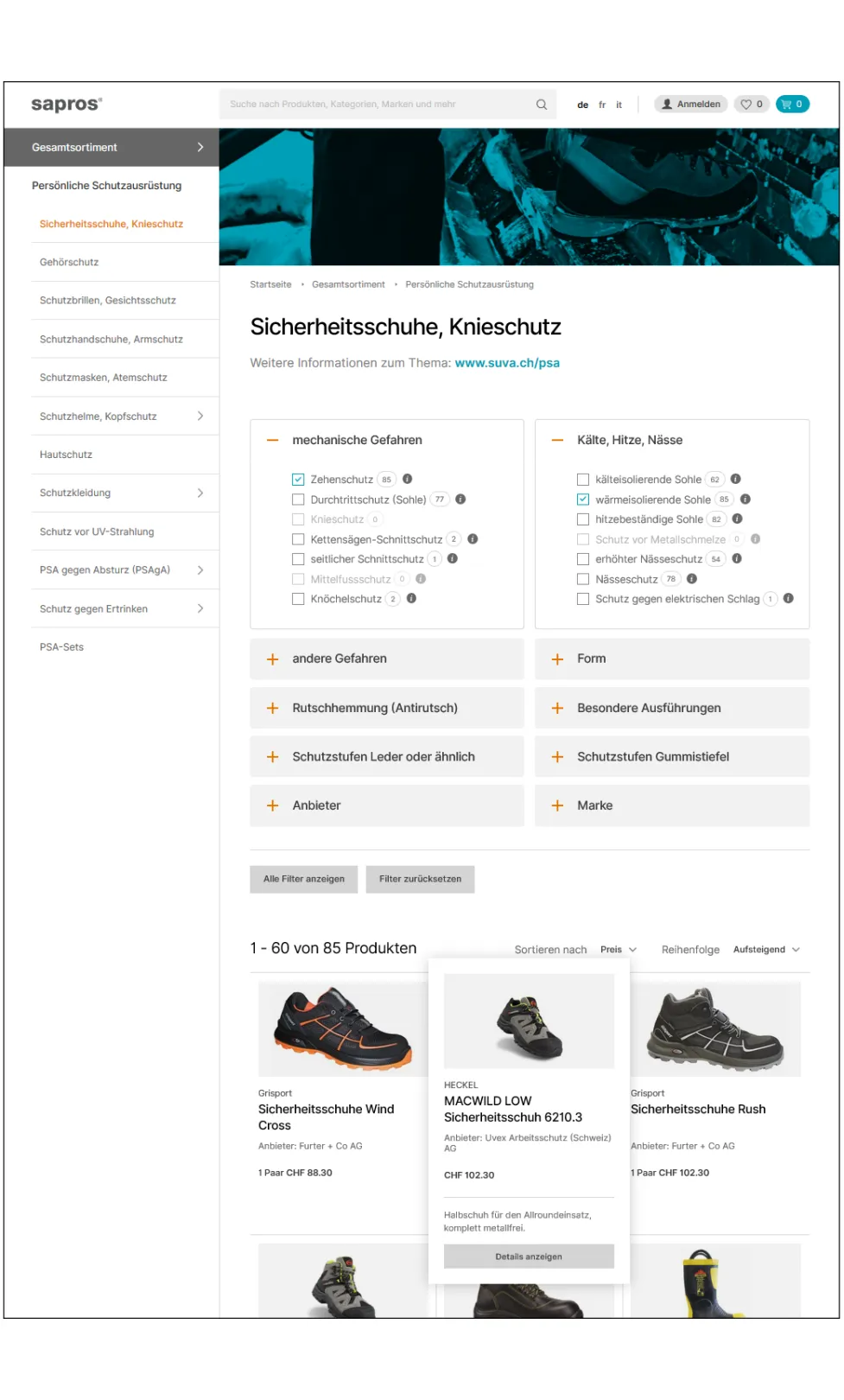This screenshot has width=844, height=1400.
Task: Expand the Anbieter filter group
Action: click(x=387, y=806)
